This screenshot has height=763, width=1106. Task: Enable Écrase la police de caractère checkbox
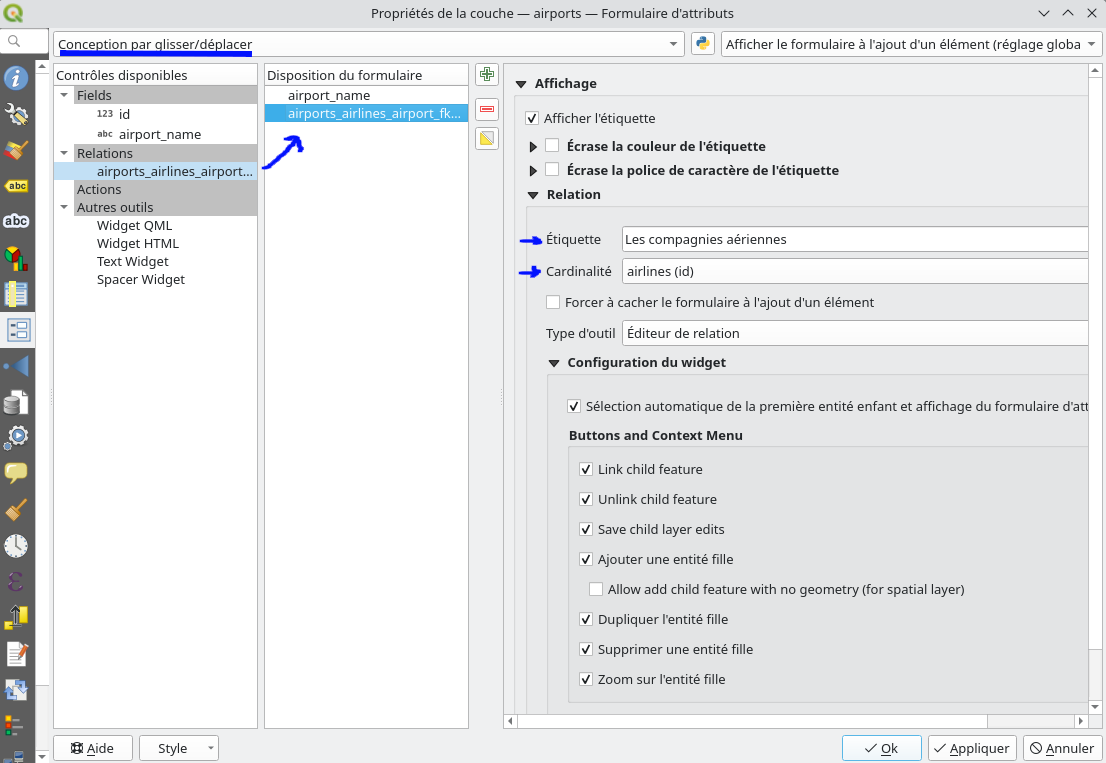click(552, 169)
